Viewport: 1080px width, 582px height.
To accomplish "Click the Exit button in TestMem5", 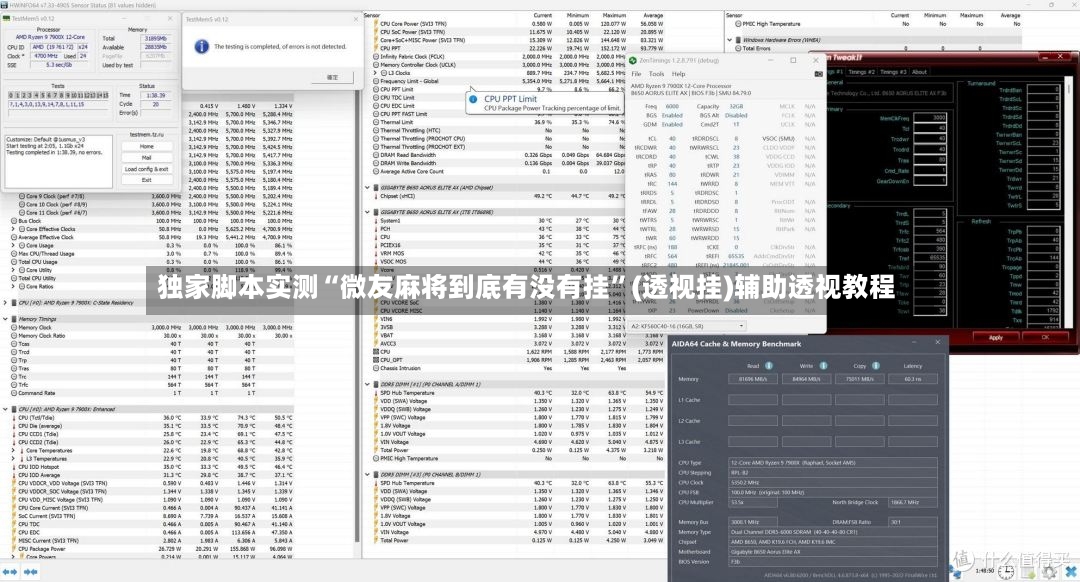I will tap(147, 180).
